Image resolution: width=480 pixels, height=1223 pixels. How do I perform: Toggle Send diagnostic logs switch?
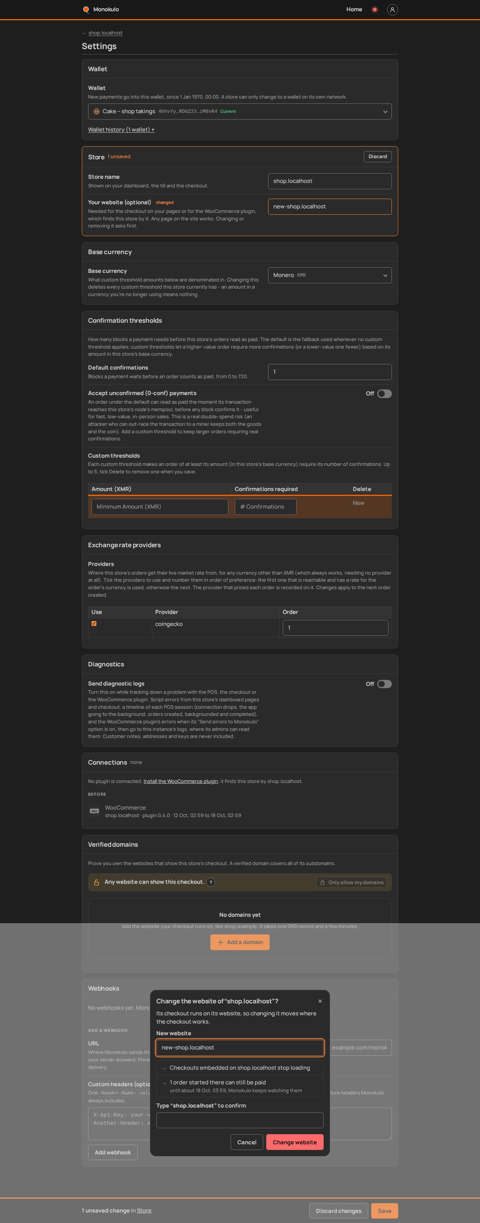point(384,684)
